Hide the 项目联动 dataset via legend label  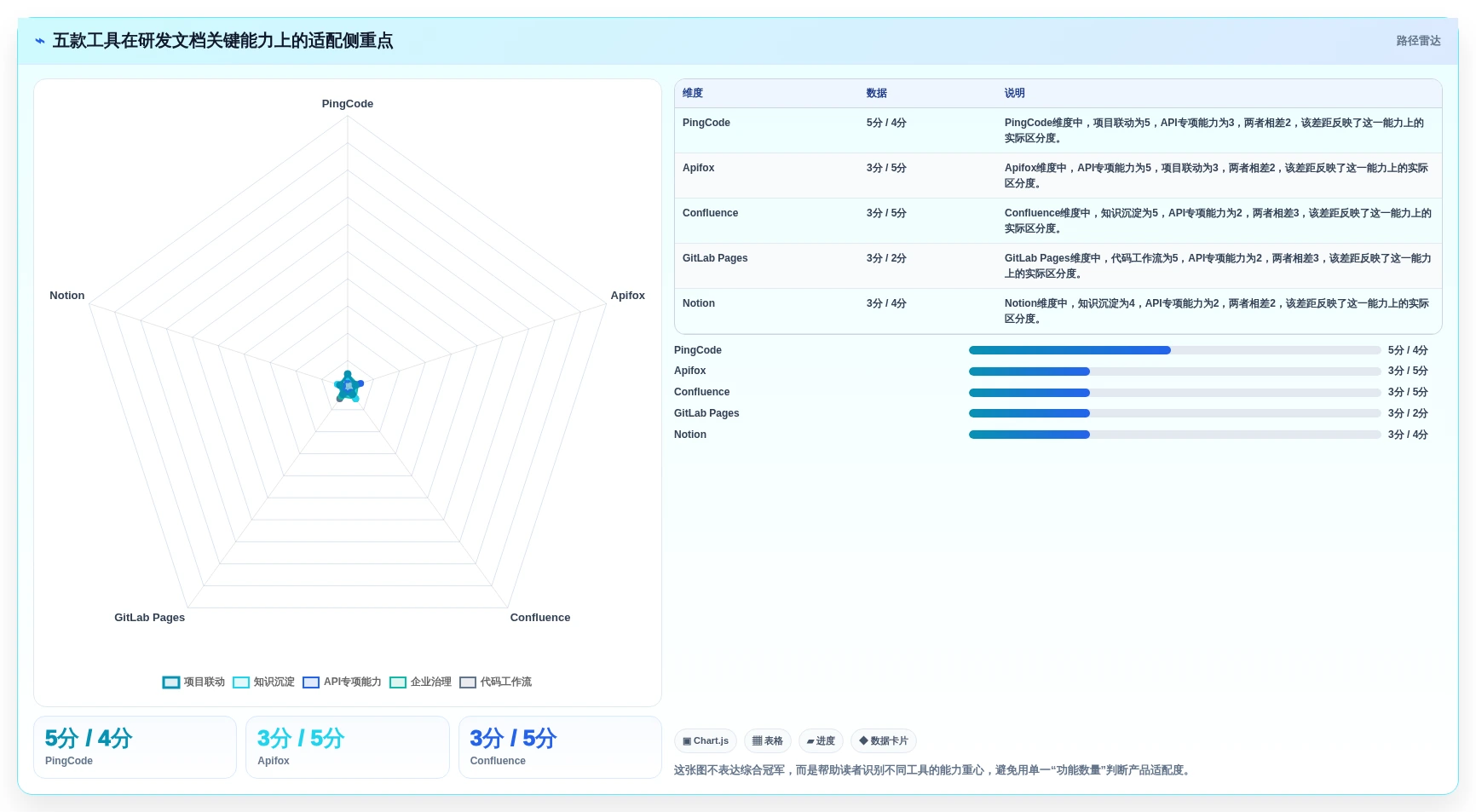point(205,682)
